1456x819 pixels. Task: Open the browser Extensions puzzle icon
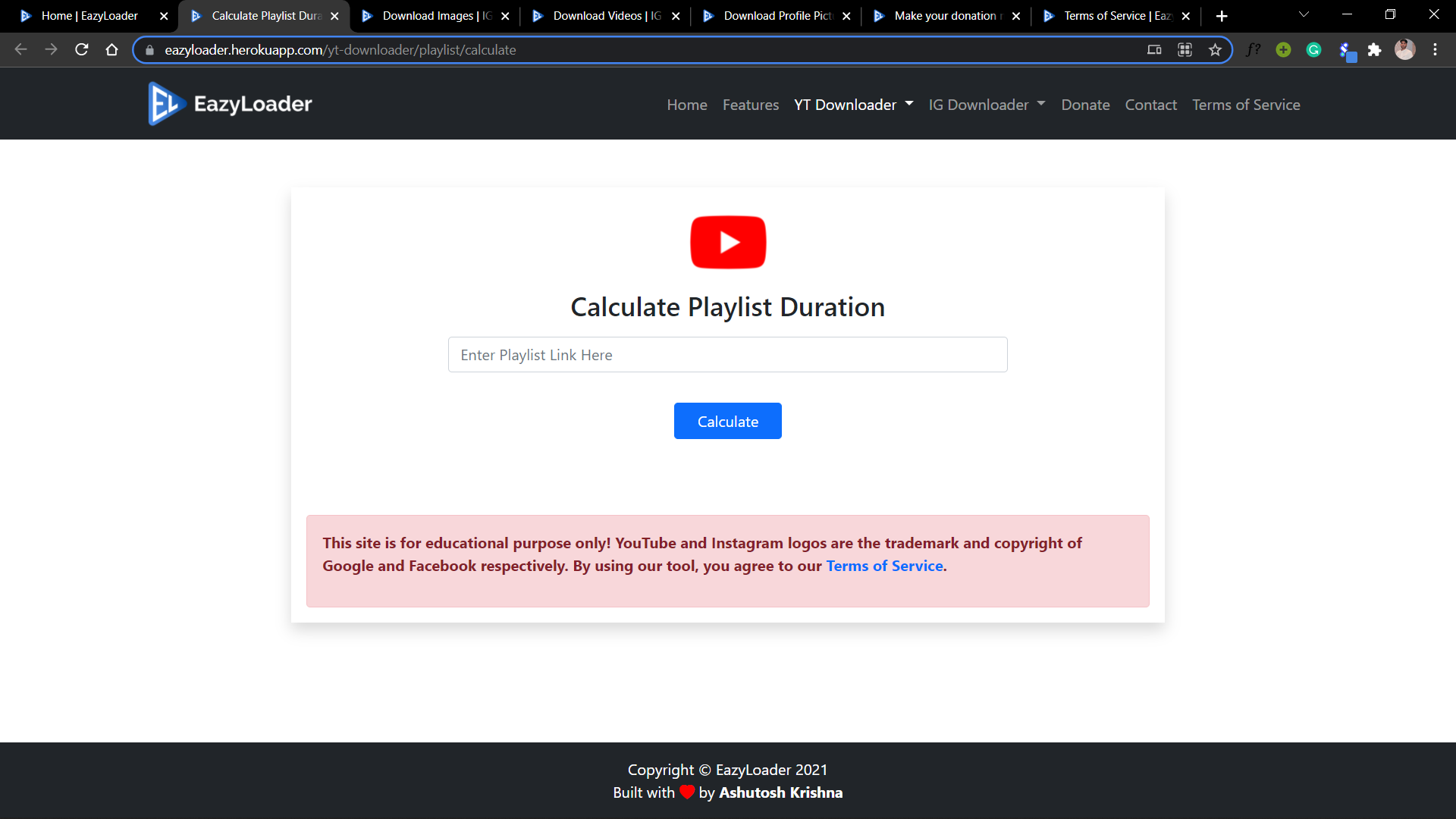[x=1376, y=49]
